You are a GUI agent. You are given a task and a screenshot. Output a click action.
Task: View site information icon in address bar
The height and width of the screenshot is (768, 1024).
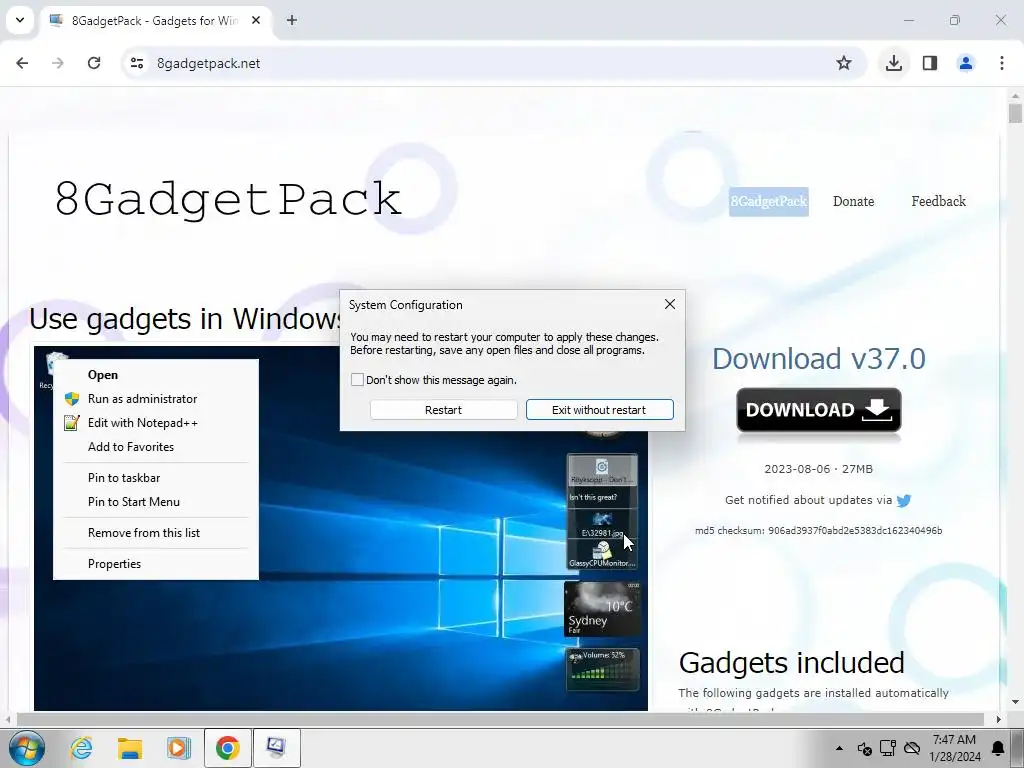(137, 63)
